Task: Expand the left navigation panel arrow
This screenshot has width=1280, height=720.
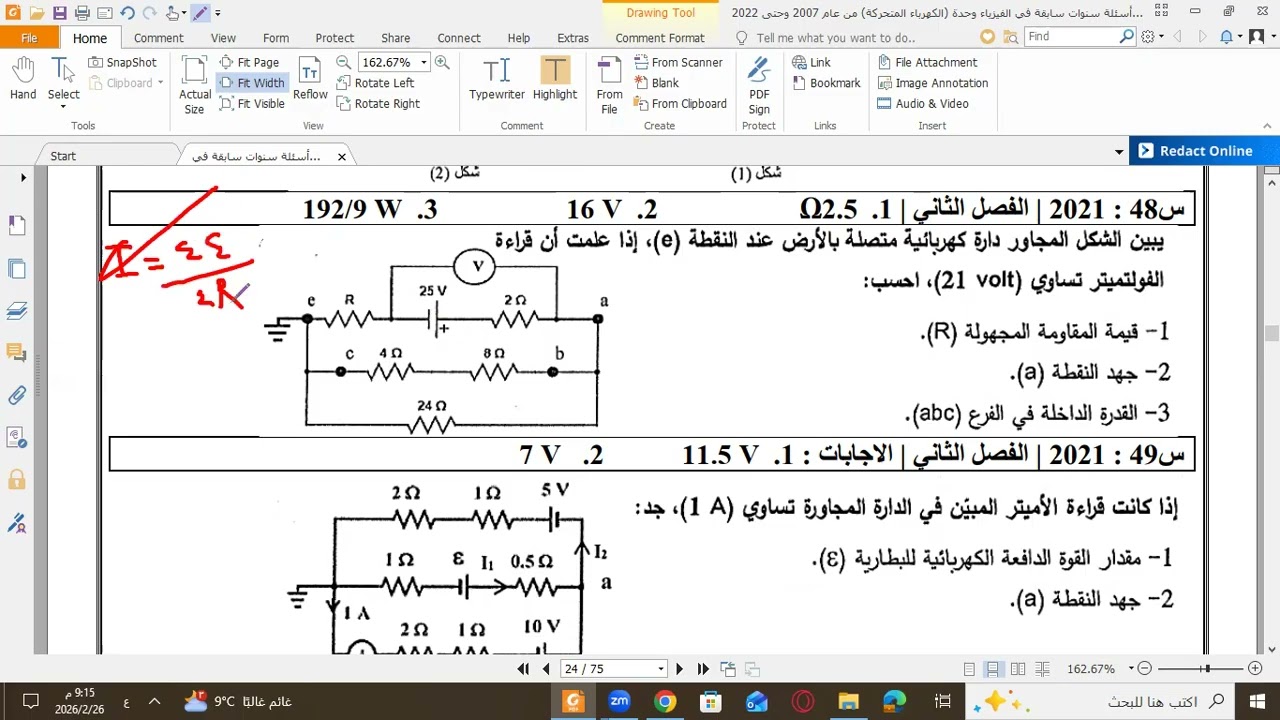Action: (x=23, y=178)
